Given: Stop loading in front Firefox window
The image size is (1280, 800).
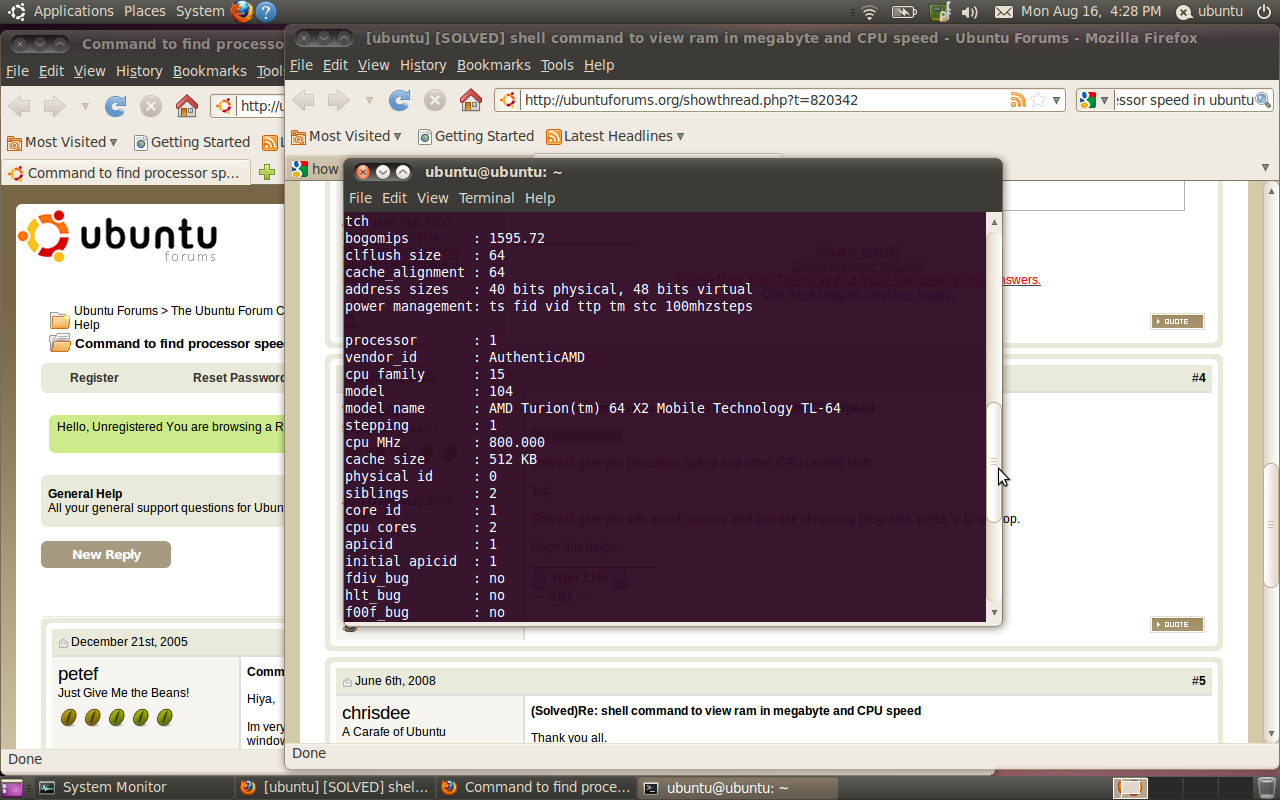Looking at the screenshot, I should click(x=435, y=100).
